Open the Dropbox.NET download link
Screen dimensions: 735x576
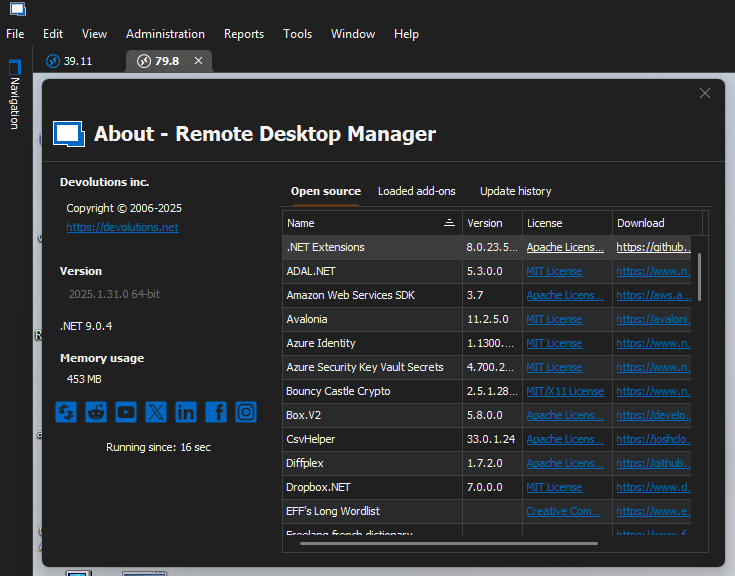tap(653, 487)
